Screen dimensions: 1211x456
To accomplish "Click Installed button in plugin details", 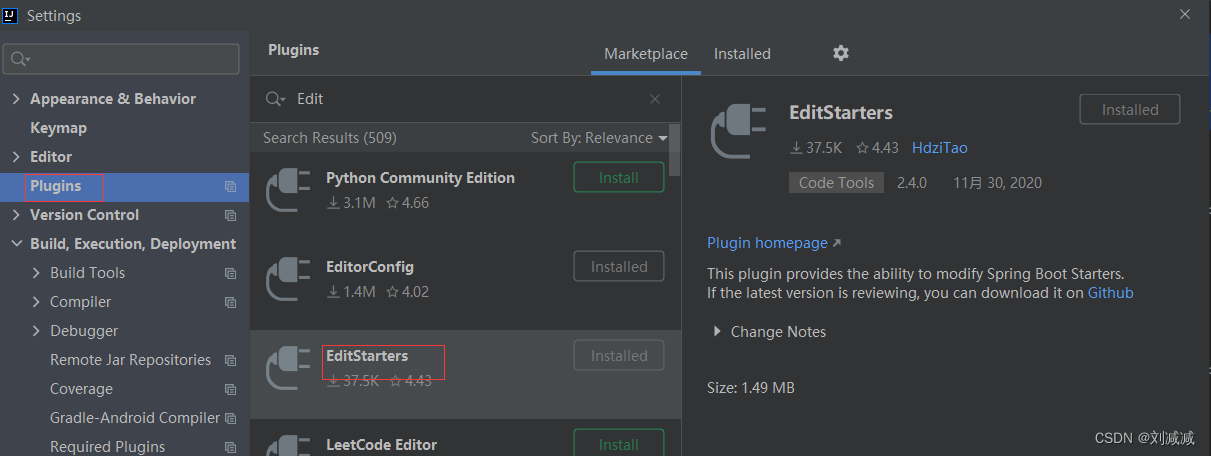I will (x=1130, y=110).
